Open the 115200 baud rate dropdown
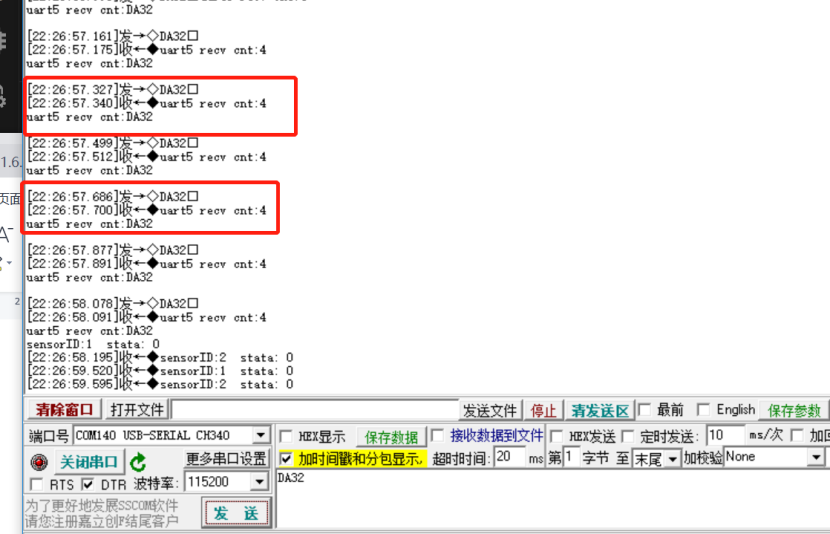This screenshot has width=830, height=534. 259,482
